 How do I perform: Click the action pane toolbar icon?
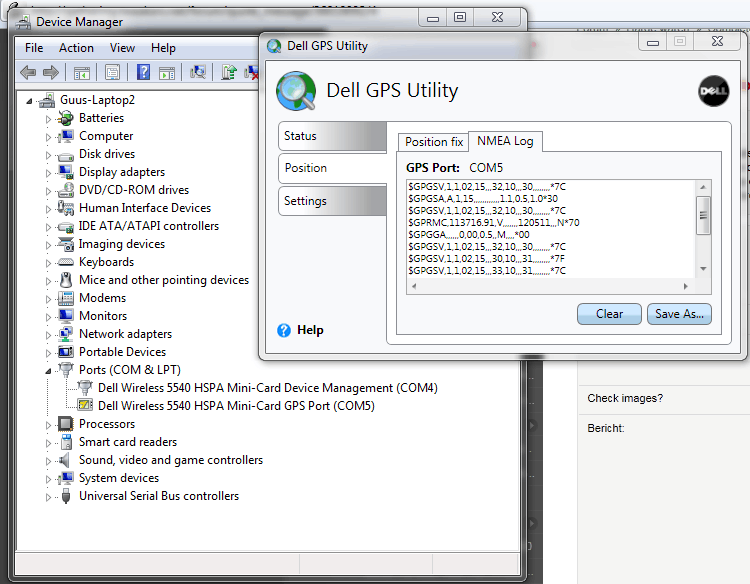tap(167, 73)
